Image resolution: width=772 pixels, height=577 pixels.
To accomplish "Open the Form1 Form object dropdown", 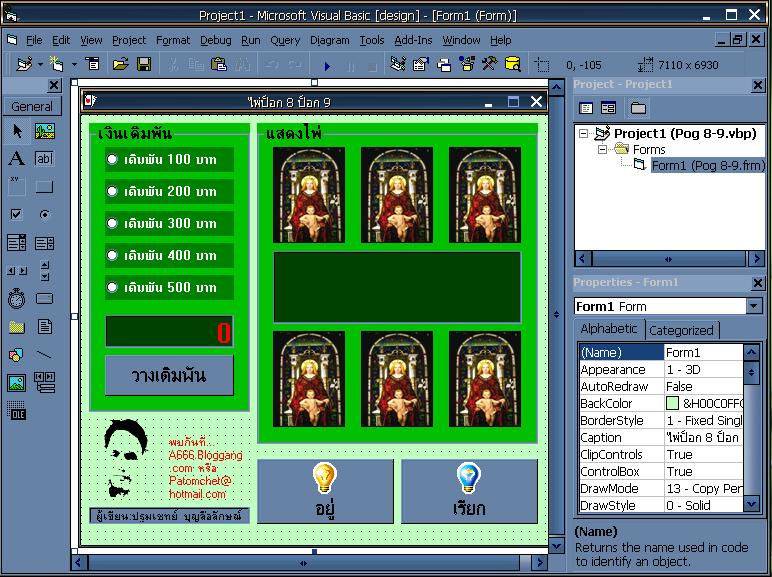I will pos(754,306).
